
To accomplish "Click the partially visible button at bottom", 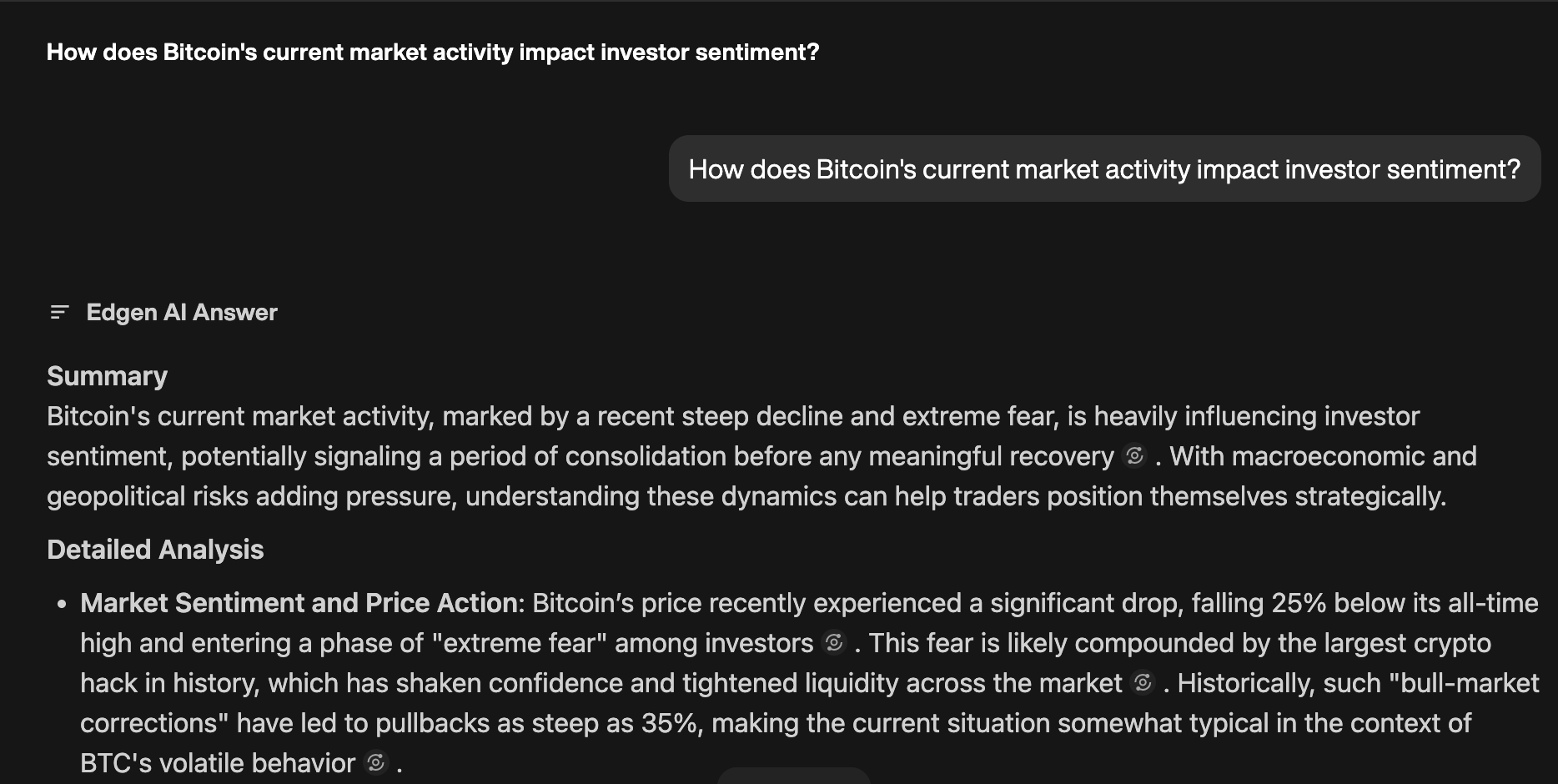I will click(793, 776).
